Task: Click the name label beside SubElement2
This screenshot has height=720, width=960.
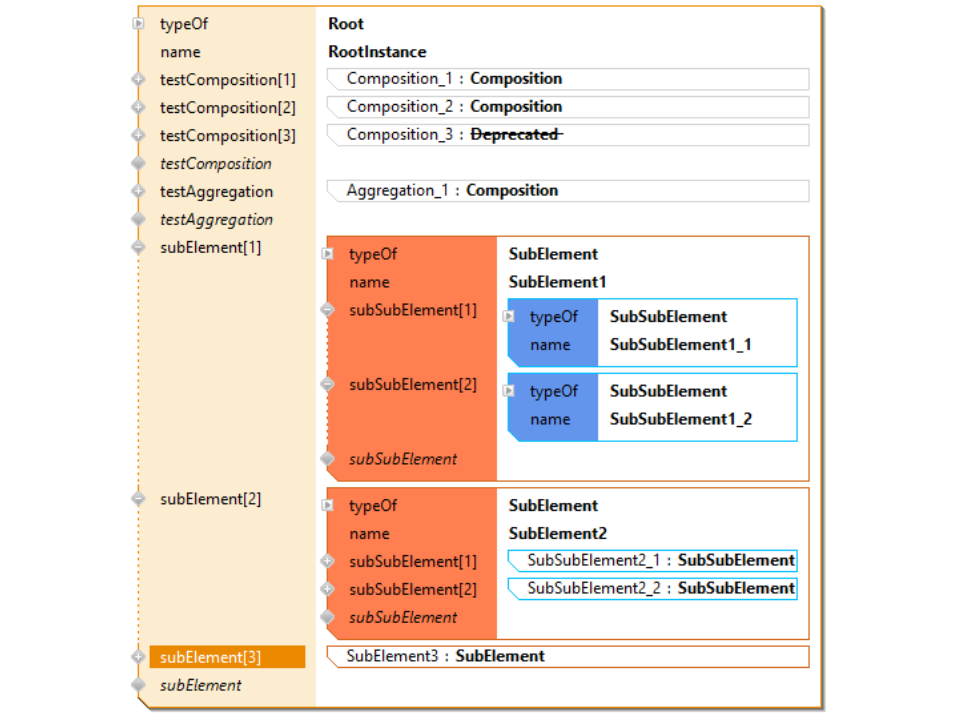Action: 369,534
